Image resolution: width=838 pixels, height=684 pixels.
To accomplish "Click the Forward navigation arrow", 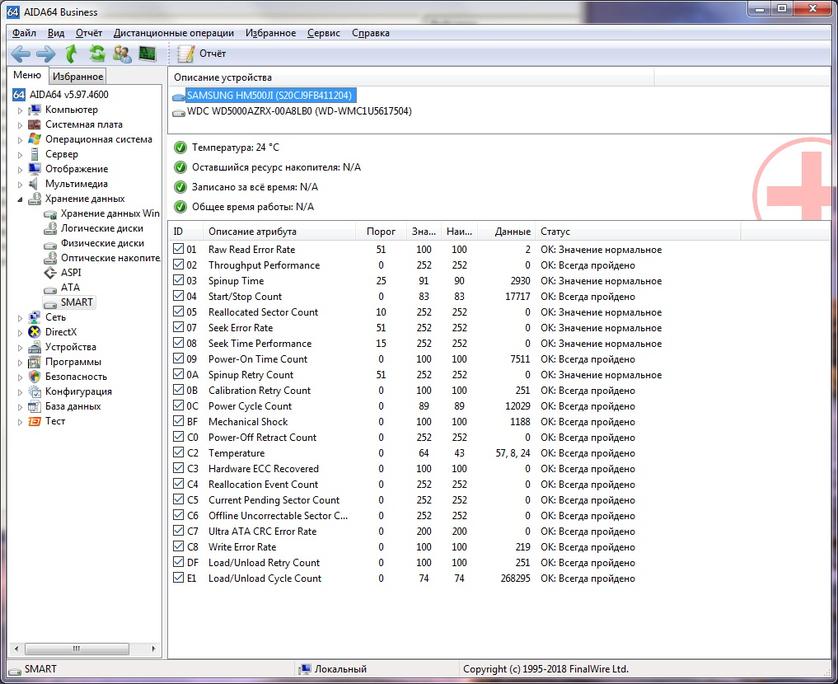I will (45, 53).
